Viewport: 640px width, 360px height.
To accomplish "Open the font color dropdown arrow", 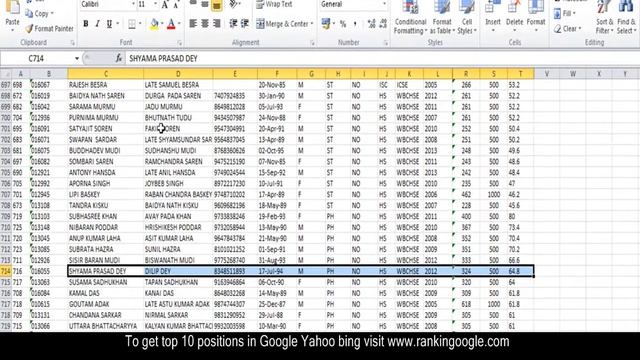I will click(179, 24).
